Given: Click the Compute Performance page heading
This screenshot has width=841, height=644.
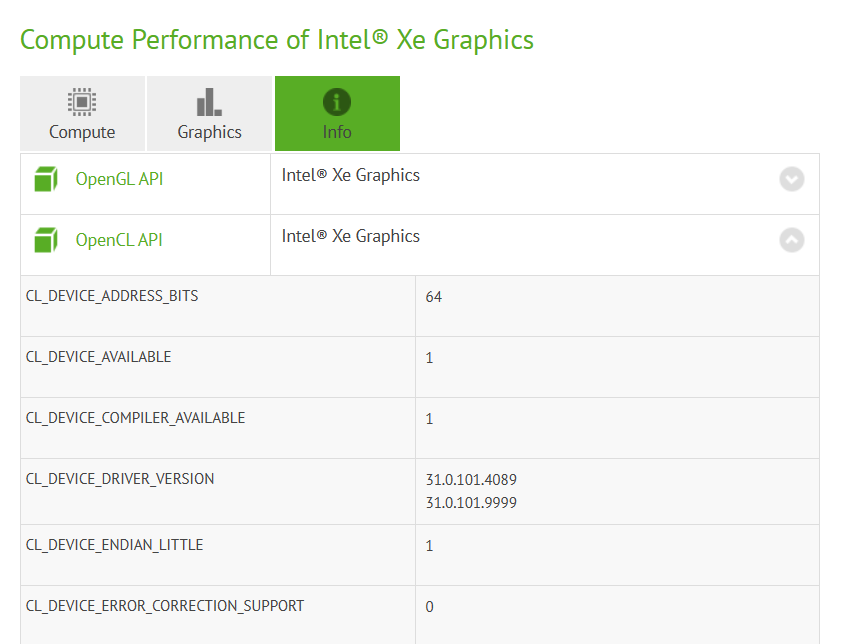Looking at the screenshot, I should click(x=277, y=40).
